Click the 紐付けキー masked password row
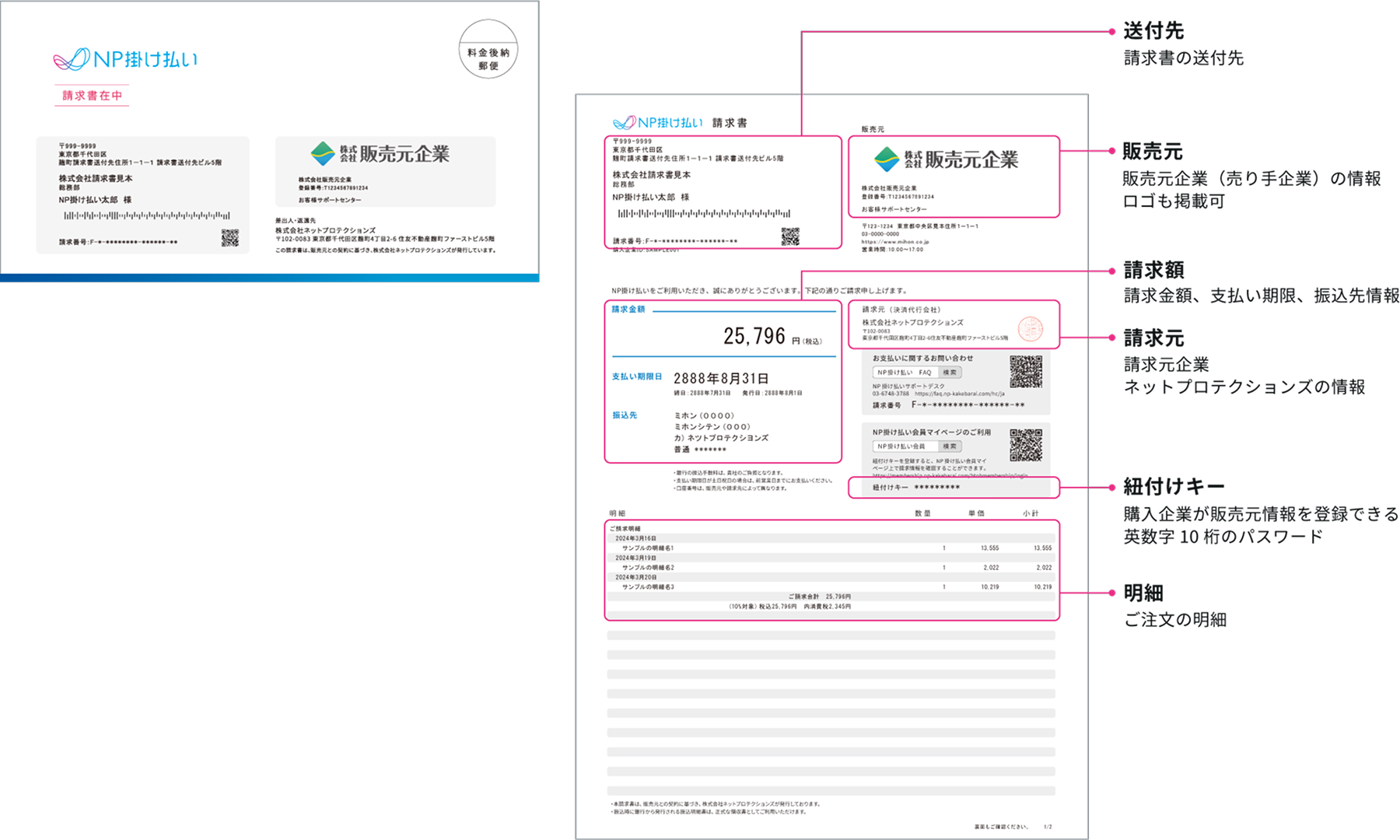This screenshot has width=1400, height=840. 916,488
